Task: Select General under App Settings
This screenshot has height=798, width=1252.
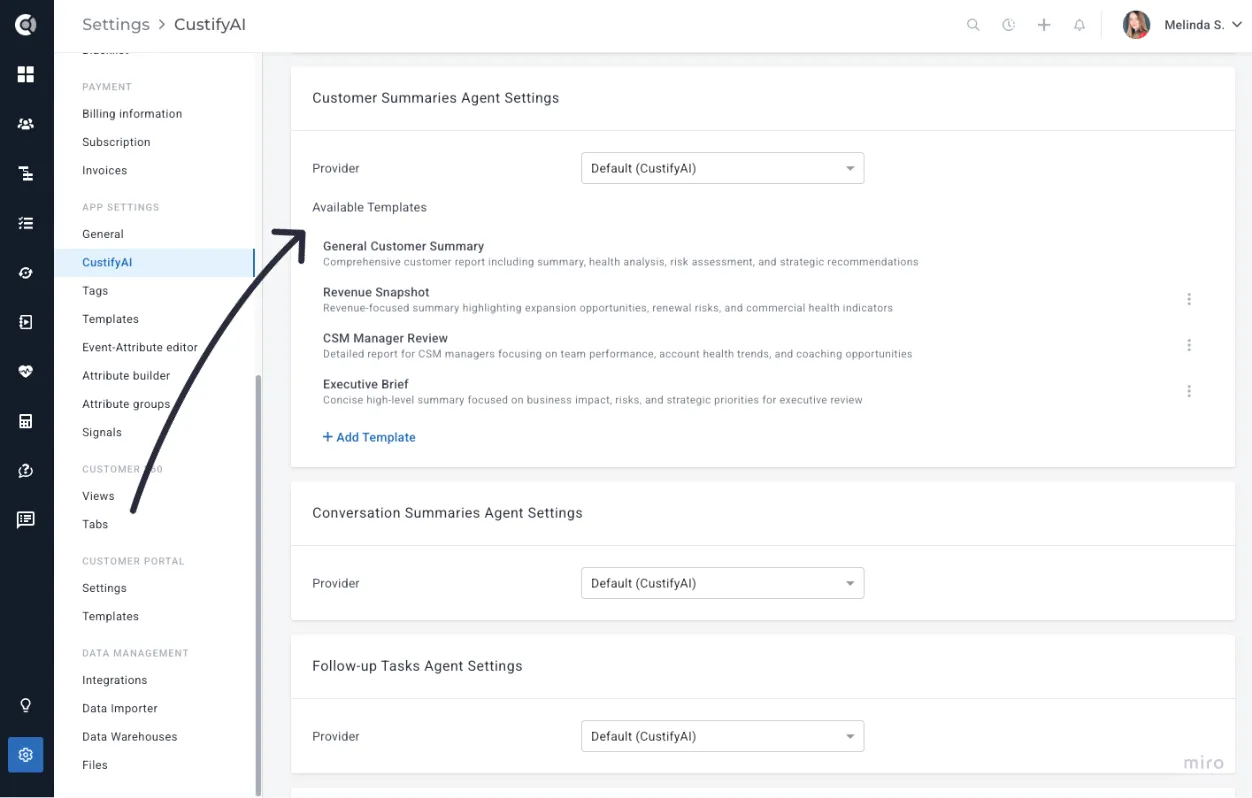Action: click(x=103, y=234)
